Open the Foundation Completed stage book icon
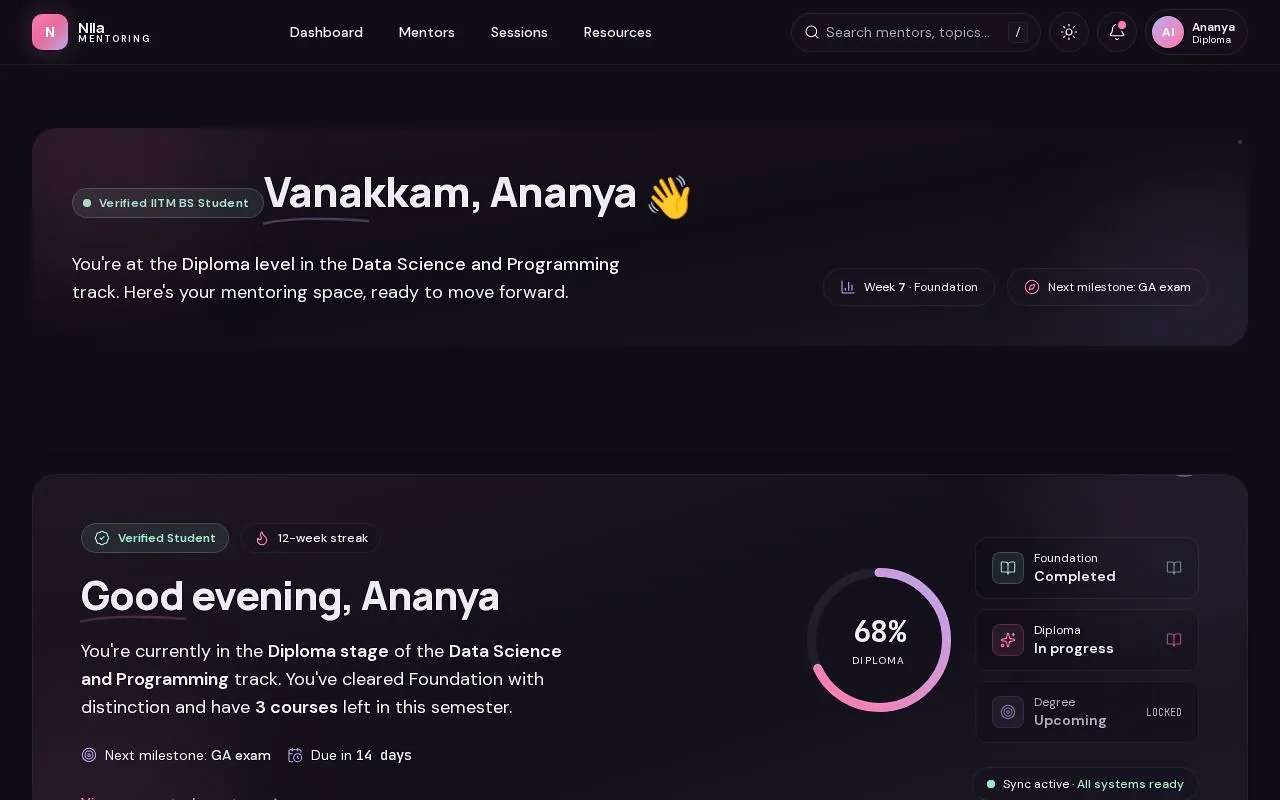Image resolution: width=1280 pixels, height=800 pixels. [1174, 568]
